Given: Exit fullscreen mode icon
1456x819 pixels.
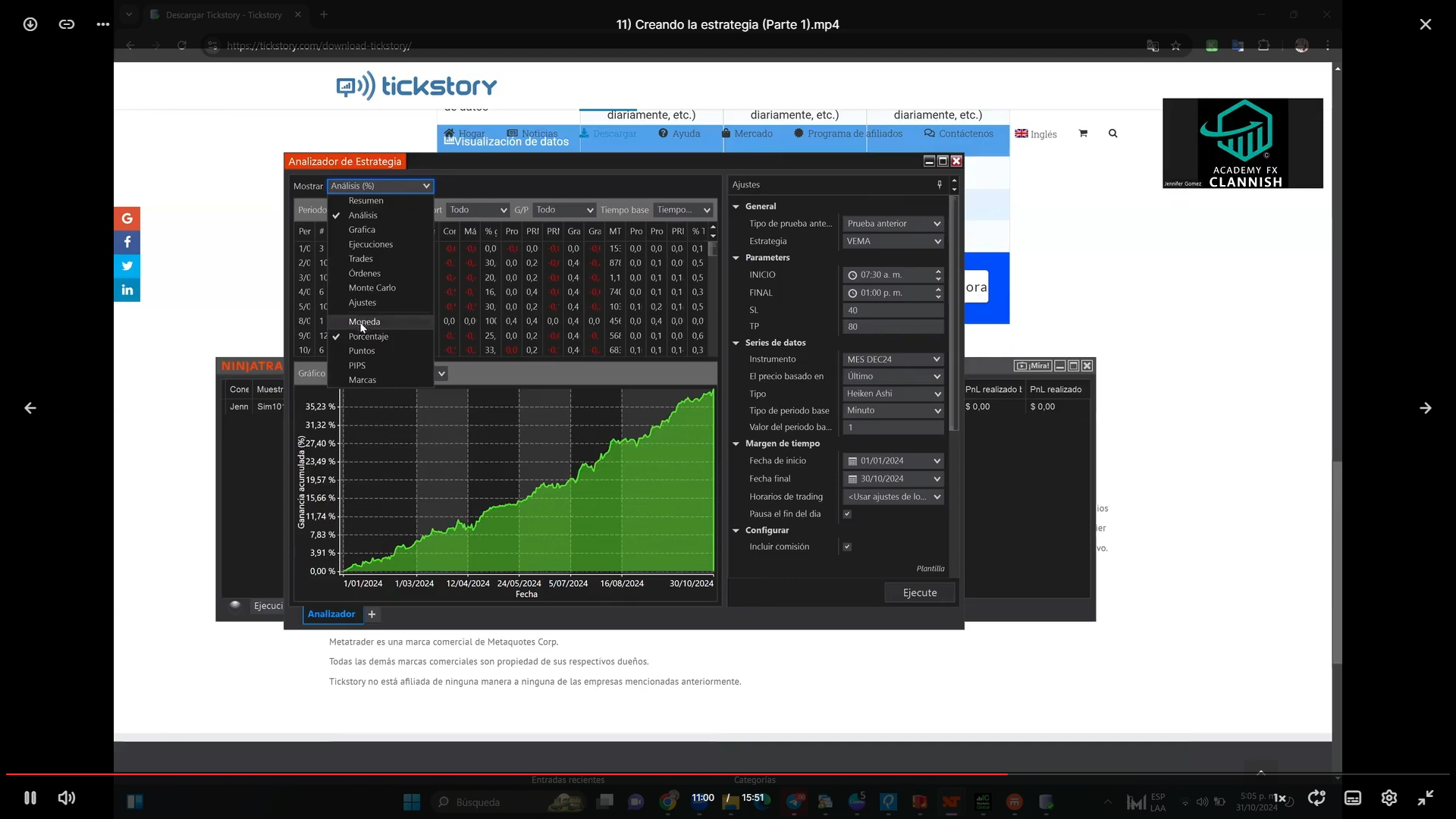Looking at the screenshot, I should [x=1426, y=798].
